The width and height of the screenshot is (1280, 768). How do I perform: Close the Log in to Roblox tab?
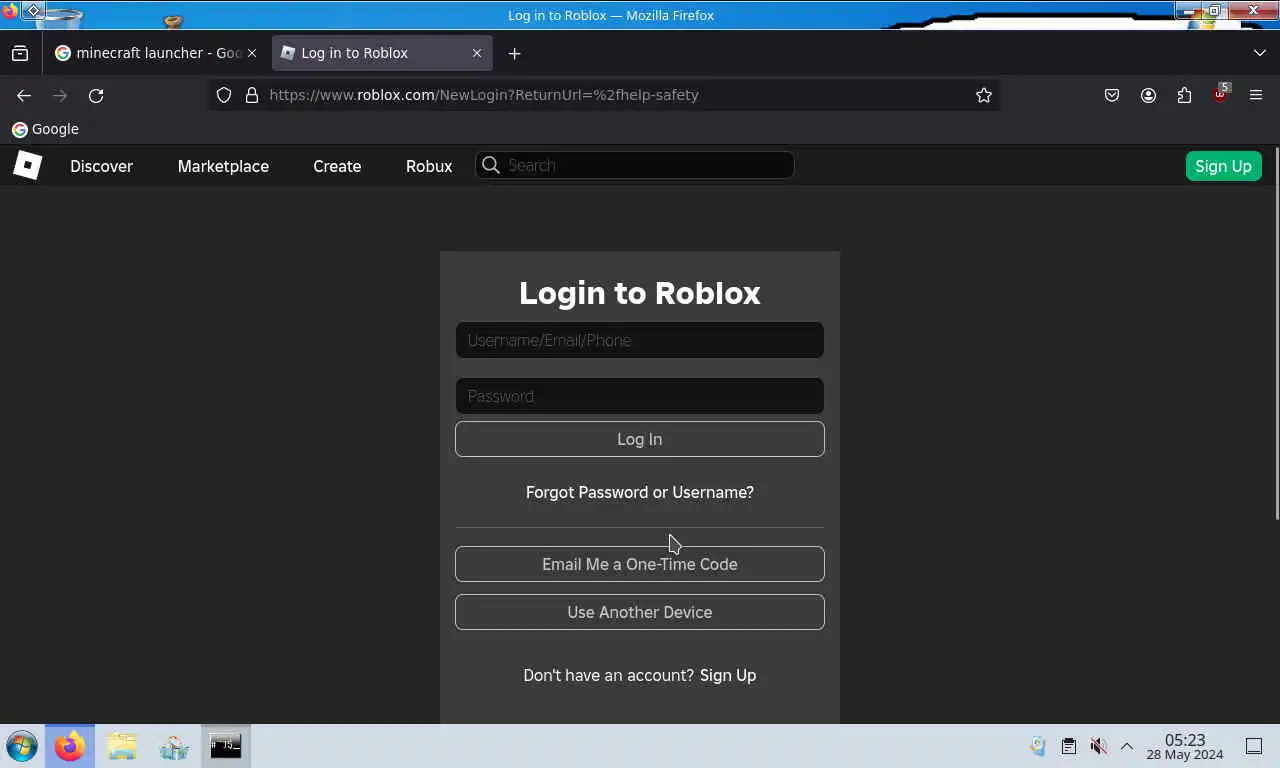pyautogui.click(x=477, y=53)
